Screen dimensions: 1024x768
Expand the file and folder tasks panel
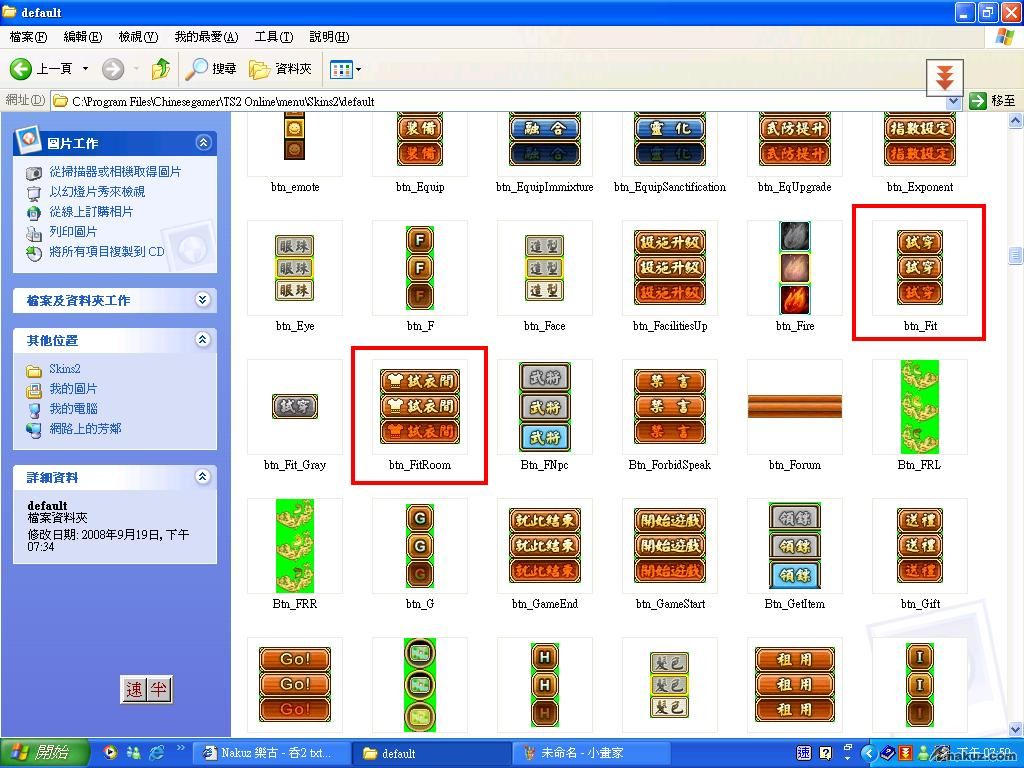tap(203, 300)
